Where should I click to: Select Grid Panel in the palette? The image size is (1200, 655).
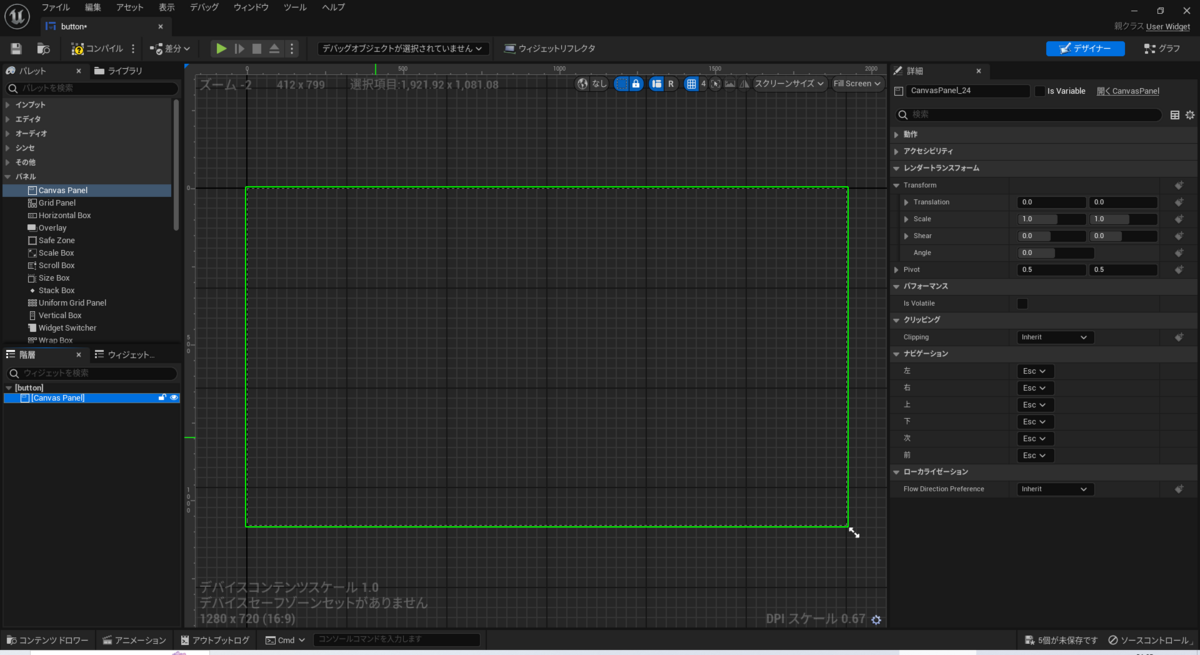coord(57,203)
